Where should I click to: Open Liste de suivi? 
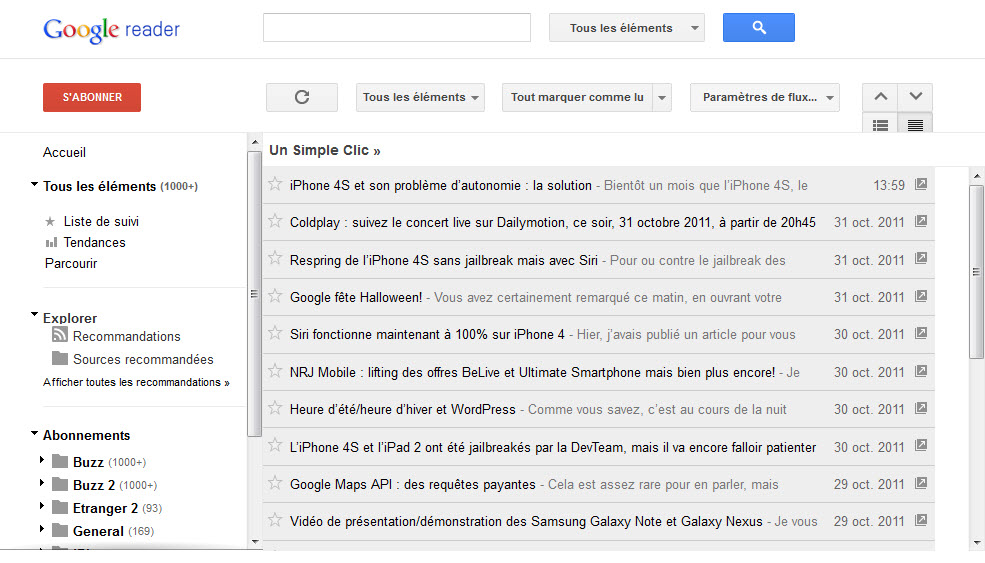pyautogui.click(x=101, y=221)
